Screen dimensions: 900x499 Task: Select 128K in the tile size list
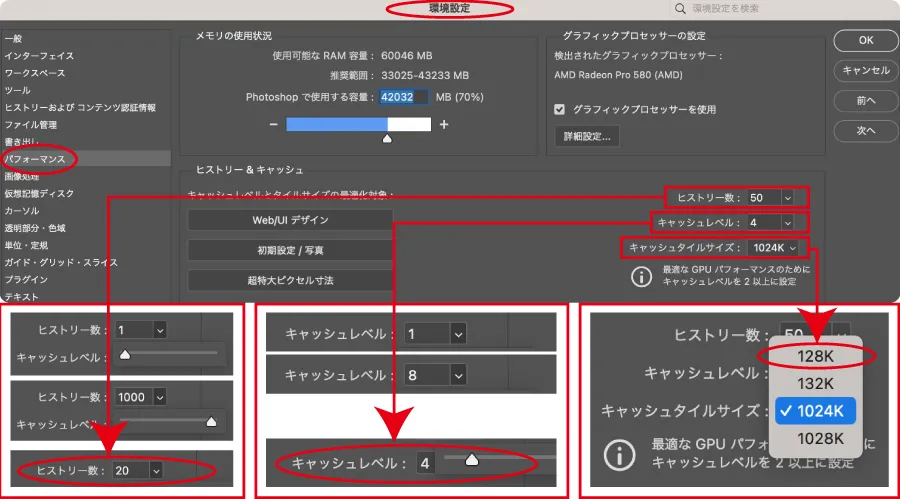[818, 356]
